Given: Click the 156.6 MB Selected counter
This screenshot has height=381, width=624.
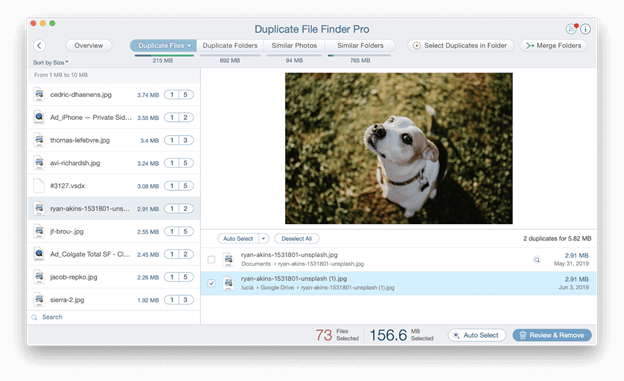Looking at the screenshot, I should pyautogui.click(x=402, y=335).
